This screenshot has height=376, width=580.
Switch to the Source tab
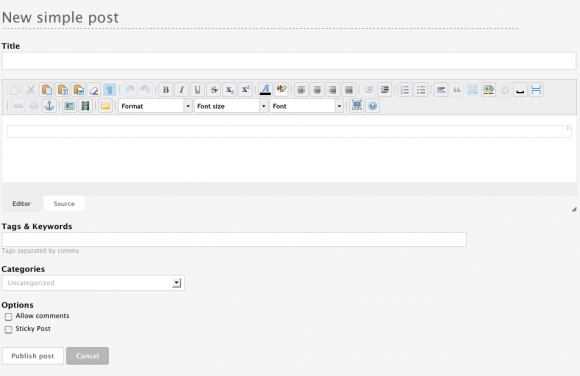click(x=64, y=204)
